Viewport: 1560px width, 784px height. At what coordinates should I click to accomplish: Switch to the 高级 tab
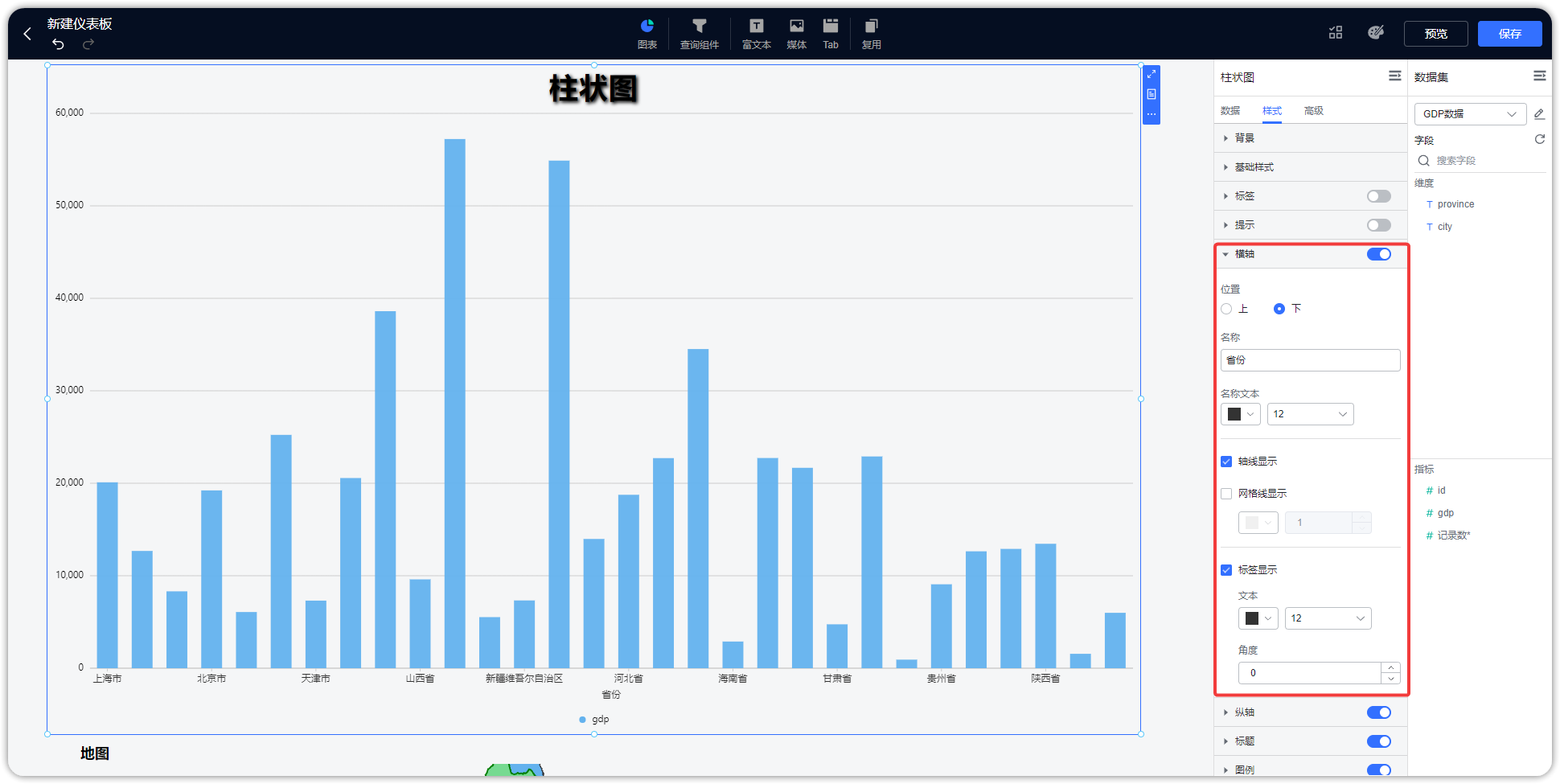(1314, 111)
